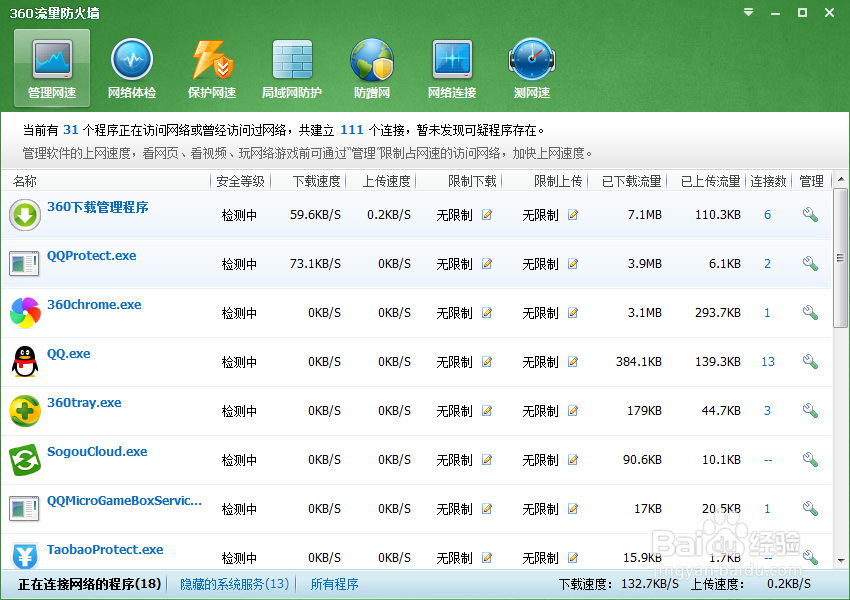Click the vertical scrollbar thumb
This screenshot has height=600, width=850.
841,258
